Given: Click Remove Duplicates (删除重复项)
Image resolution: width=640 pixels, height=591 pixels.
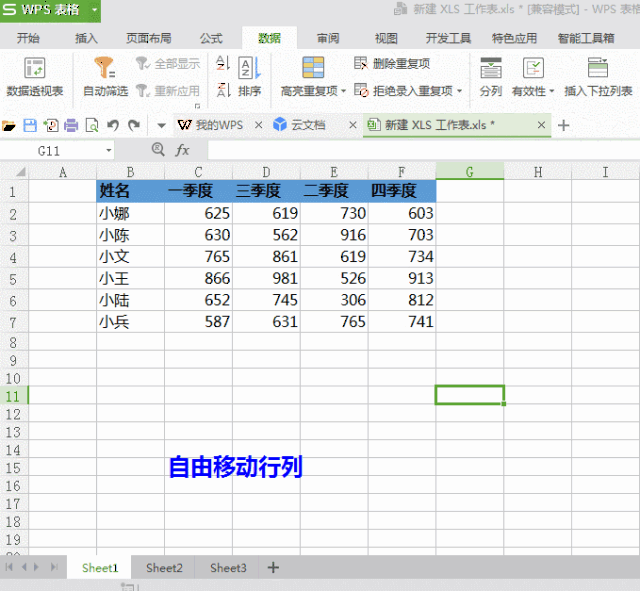Looking at the screenshot, I should (392, 64).
